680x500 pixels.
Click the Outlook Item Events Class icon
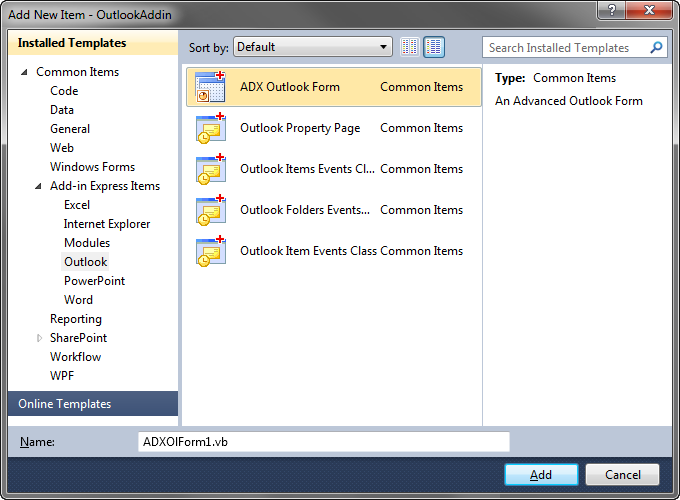(210, 251)
